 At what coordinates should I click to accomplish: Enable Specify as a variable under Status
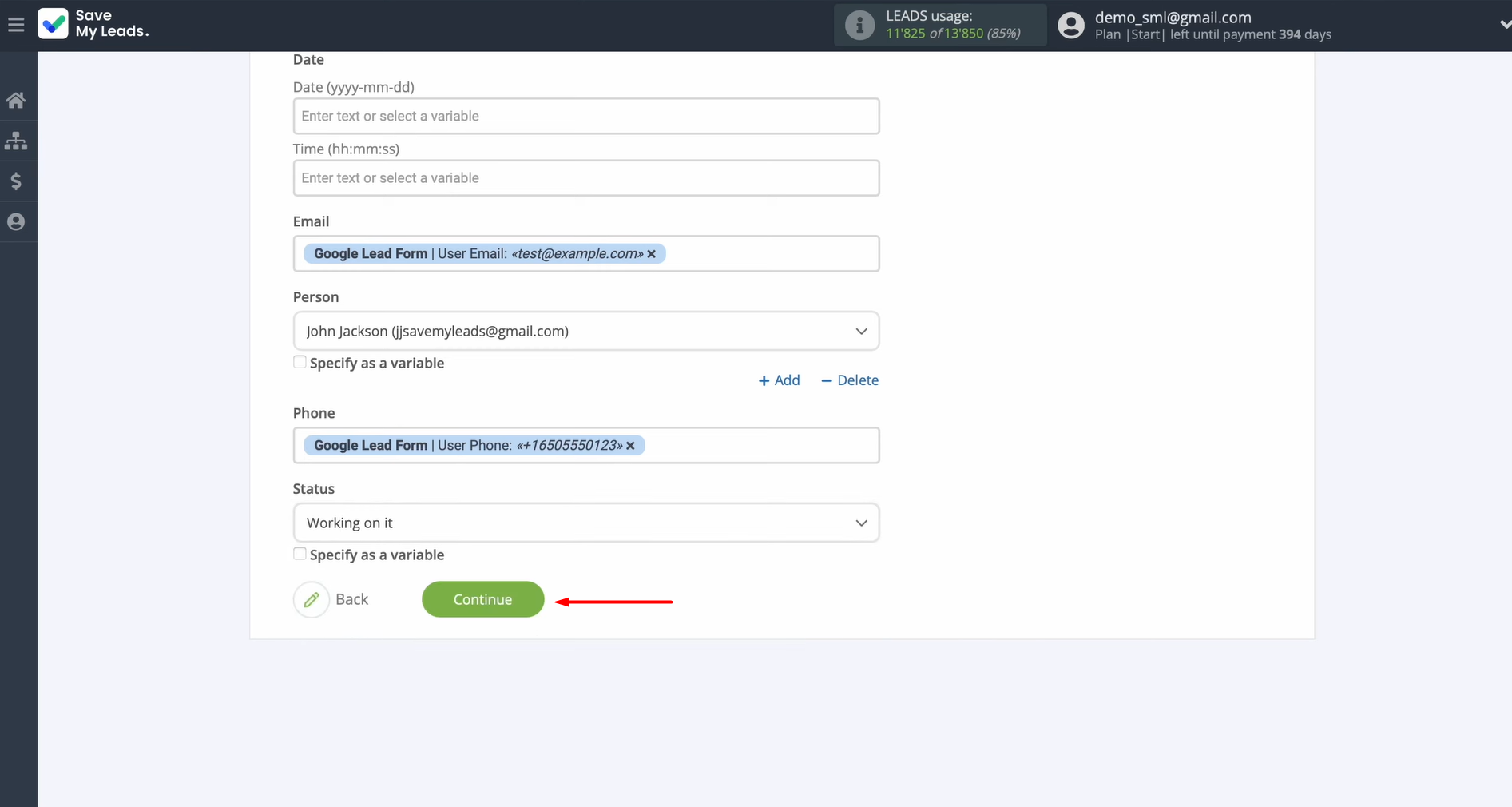click(x=300, y=554)
